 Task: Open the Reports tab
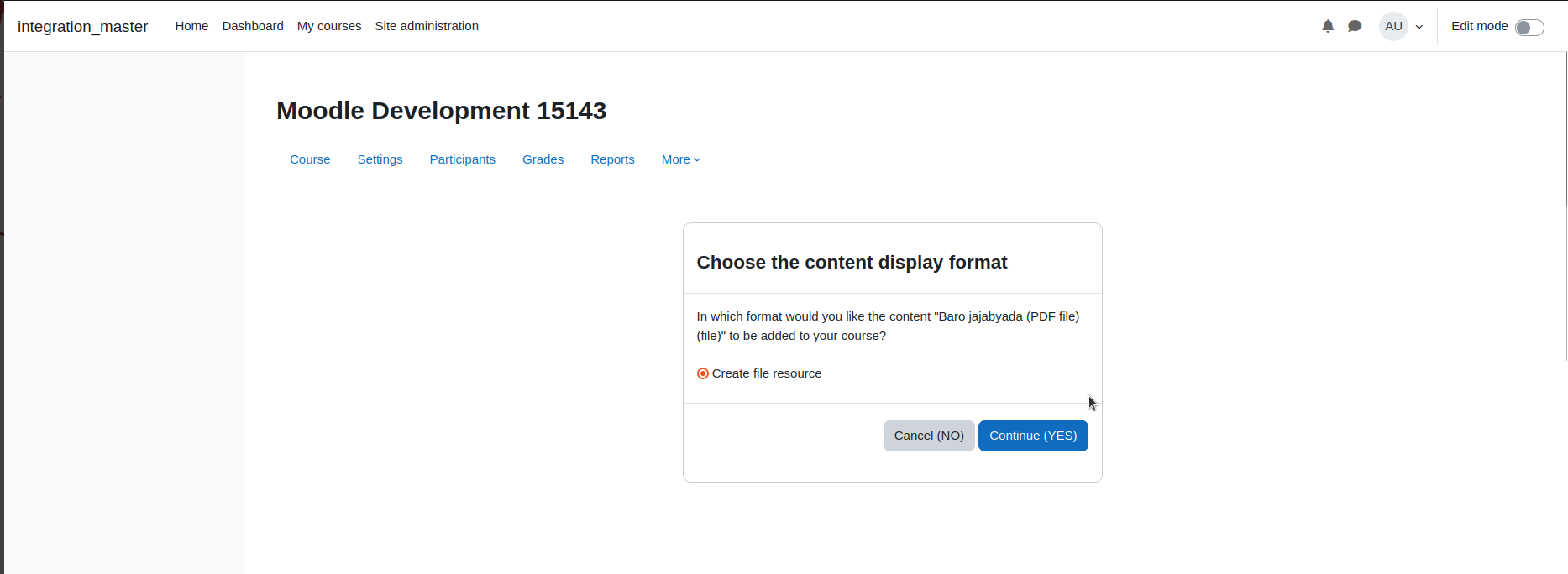(612, 159)
